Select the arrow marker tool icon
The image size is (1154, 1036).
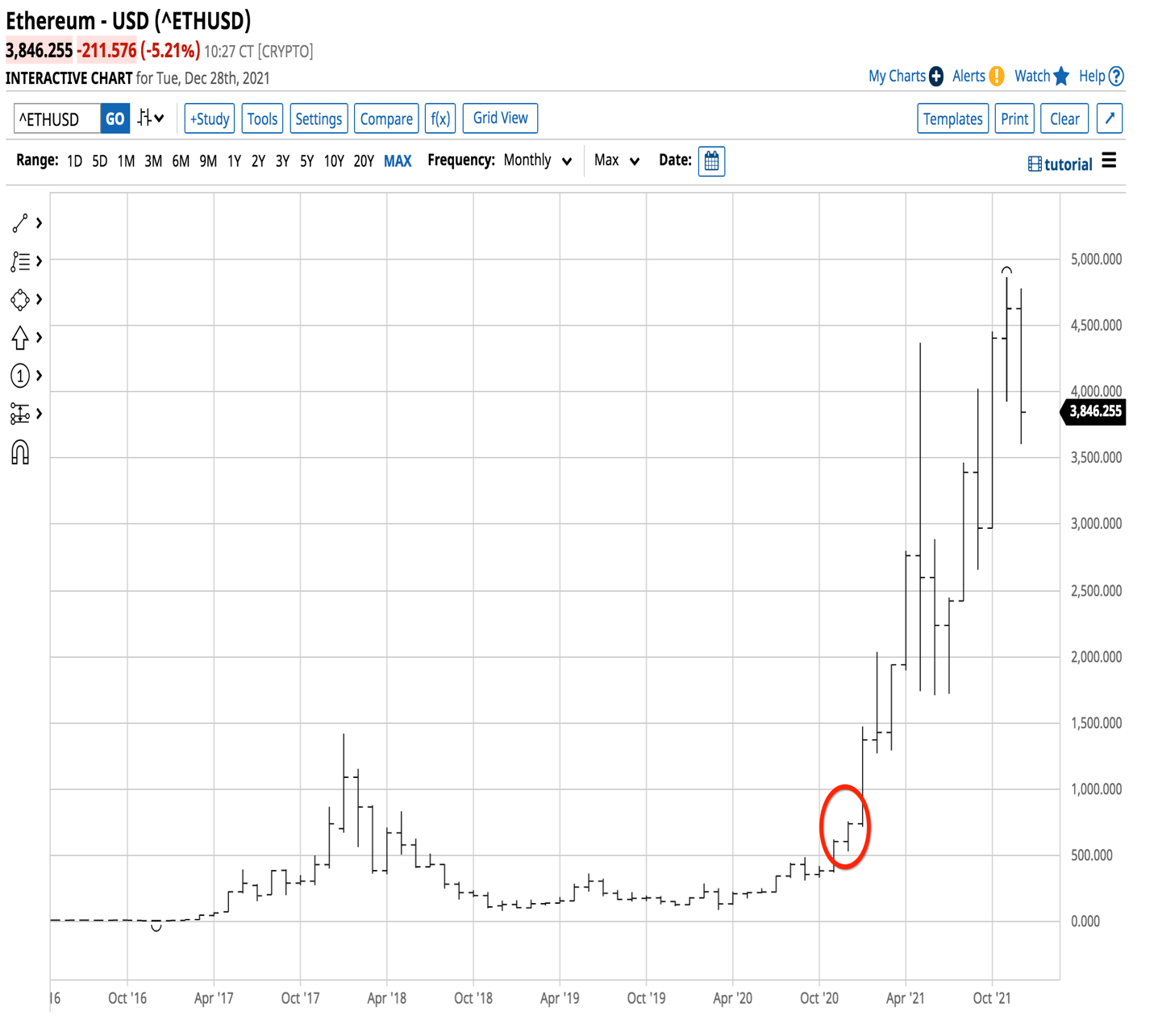point(20,338)
